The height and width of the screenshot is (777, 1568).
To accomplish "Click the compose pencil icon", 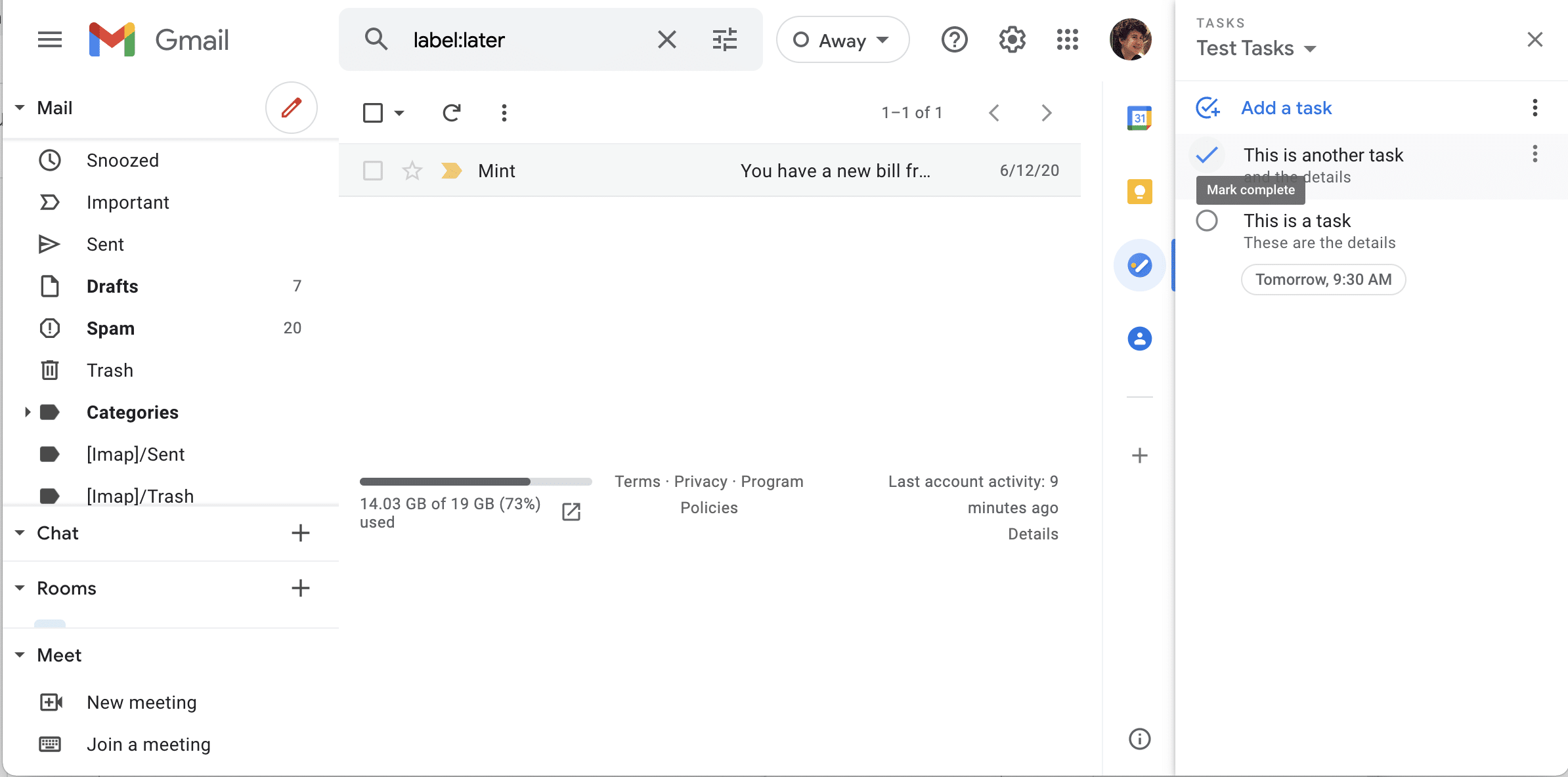I will pyautogui.click(x=292, y=108).
